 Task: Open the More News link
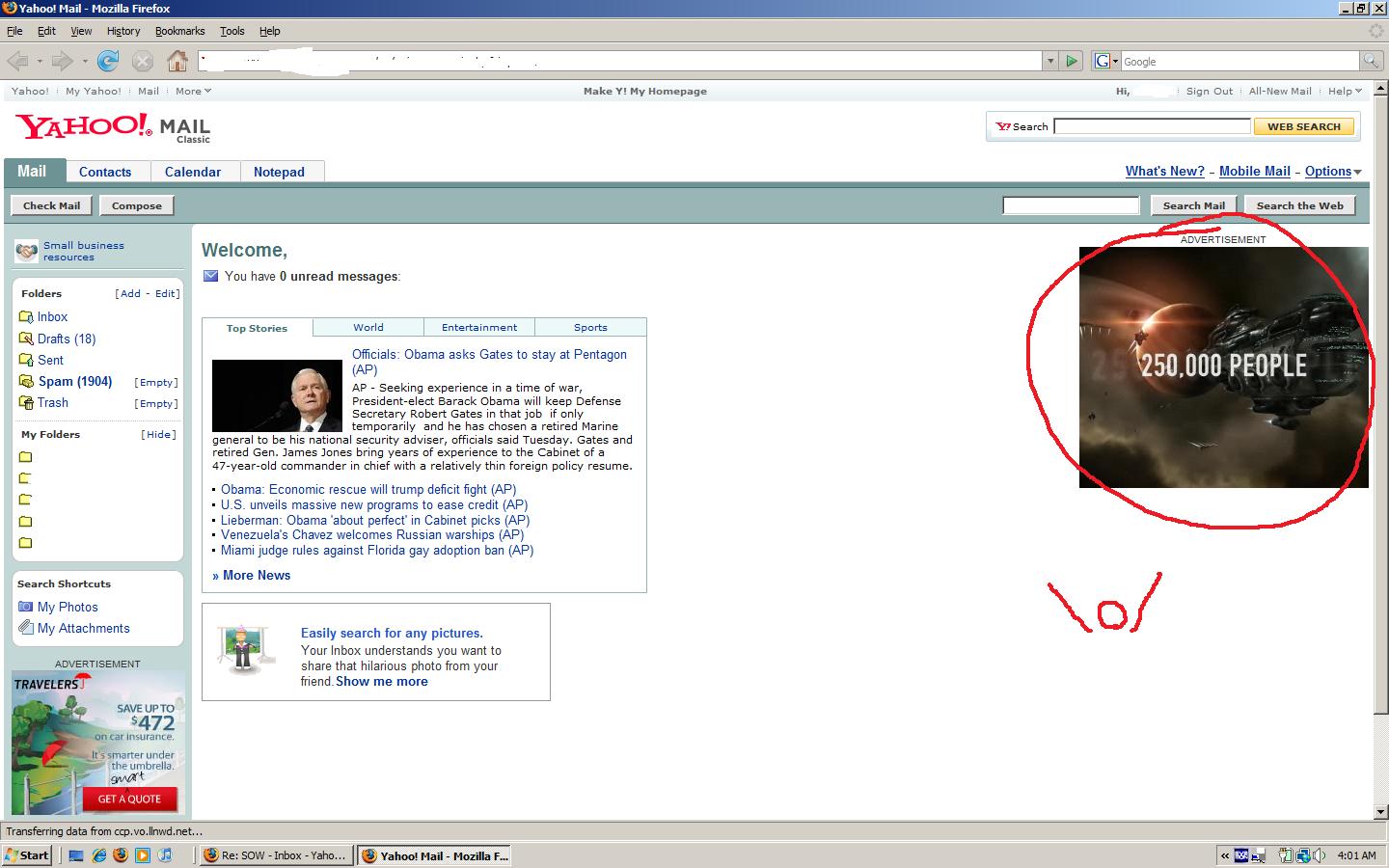pos(252,576)
